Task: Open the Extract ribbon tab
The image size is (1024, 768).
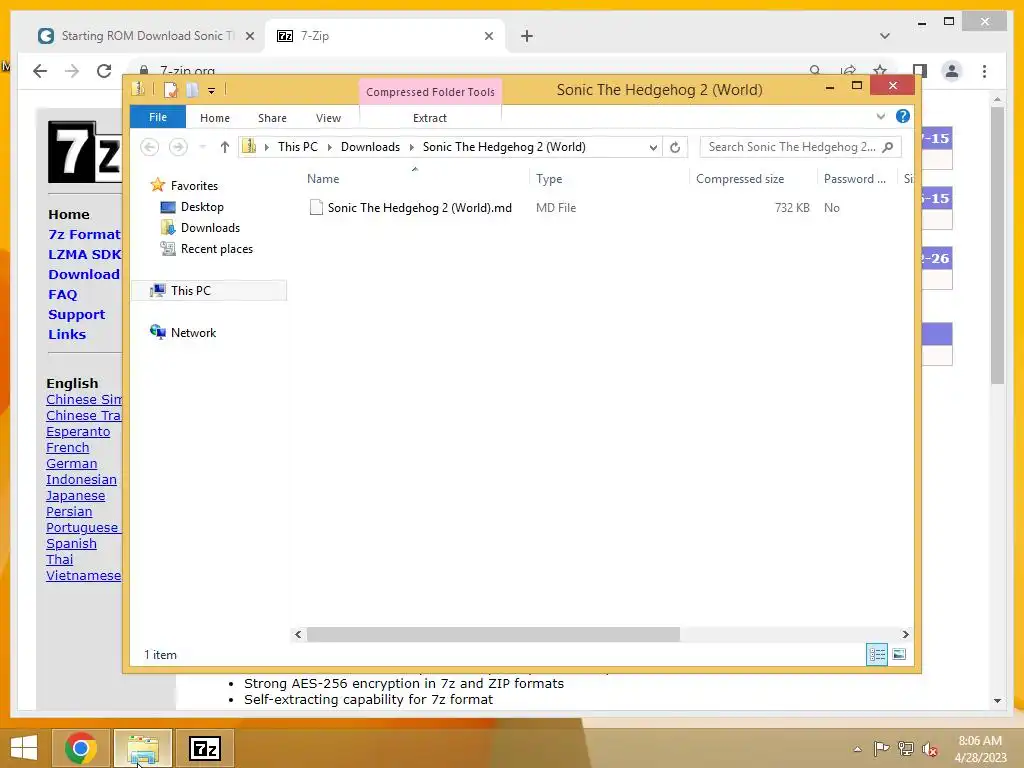Action: pyautogui.click(x=430, y=118)
